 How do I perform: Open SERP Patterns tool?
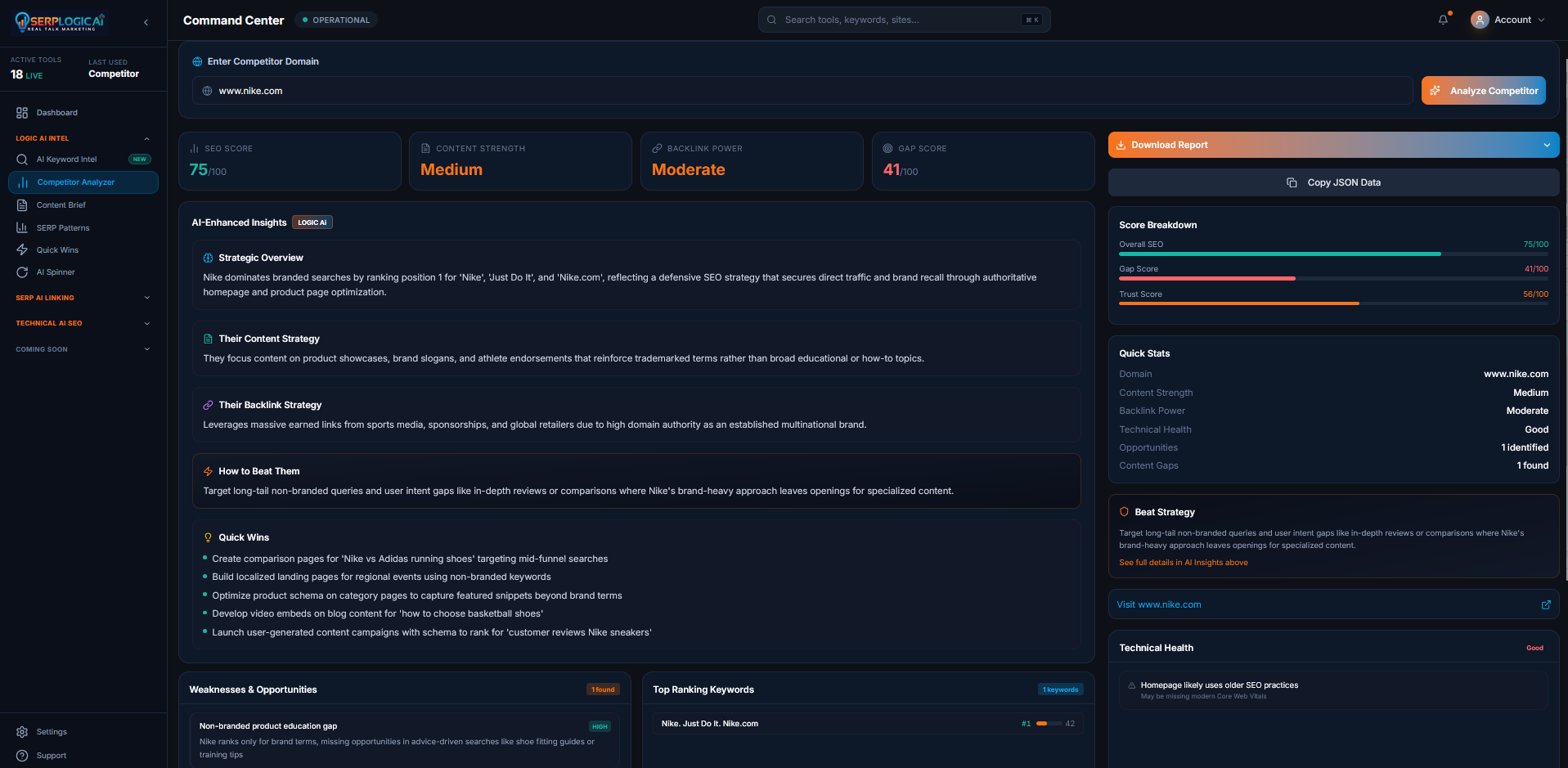pos(83,228)
